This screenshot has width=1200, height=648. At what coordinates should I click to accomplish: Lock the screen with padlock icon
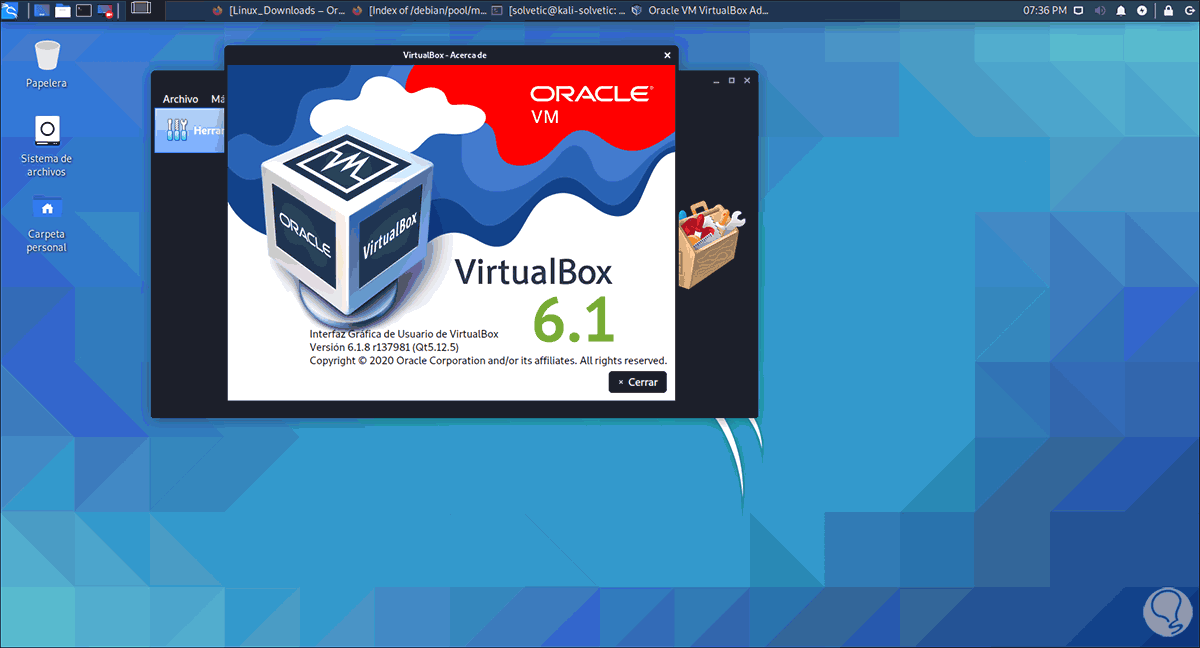pyautogui.click(x=1167, y=10)
